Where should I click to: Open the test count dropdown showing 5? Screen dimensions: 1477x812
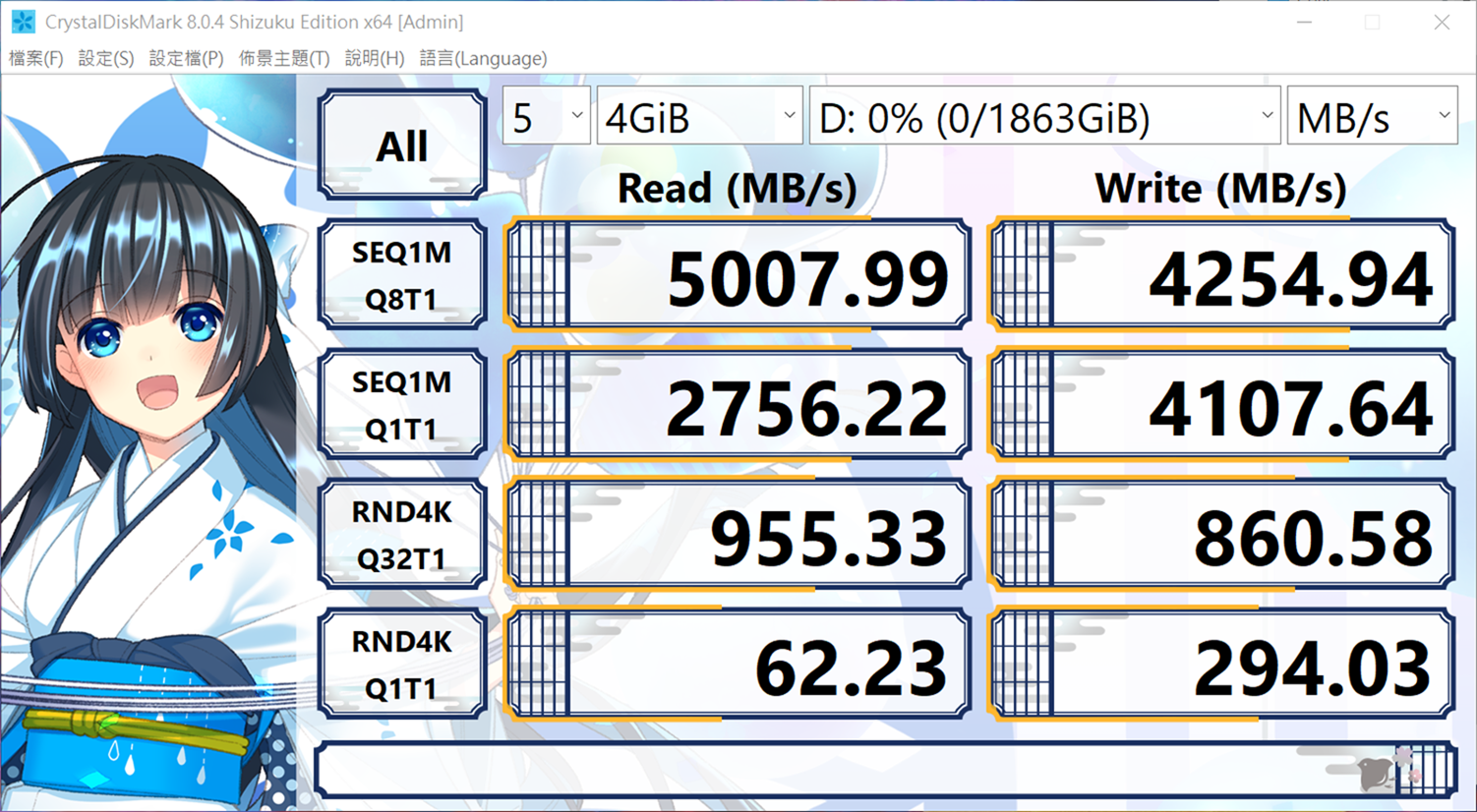point(546,118)
